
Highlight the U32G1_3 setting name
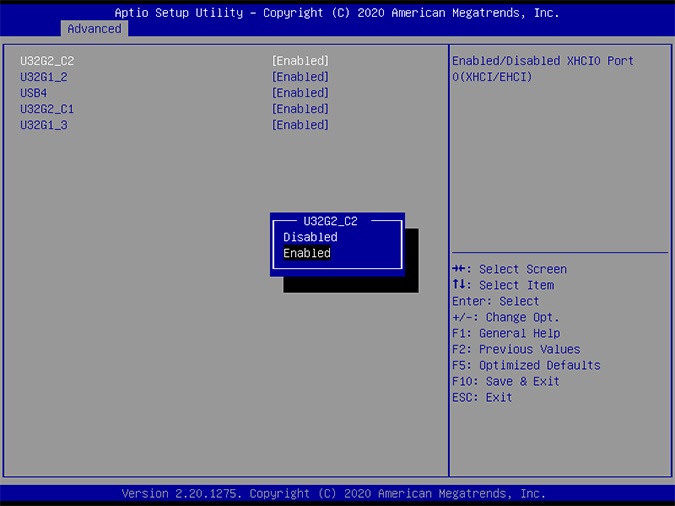coord(44,125)
